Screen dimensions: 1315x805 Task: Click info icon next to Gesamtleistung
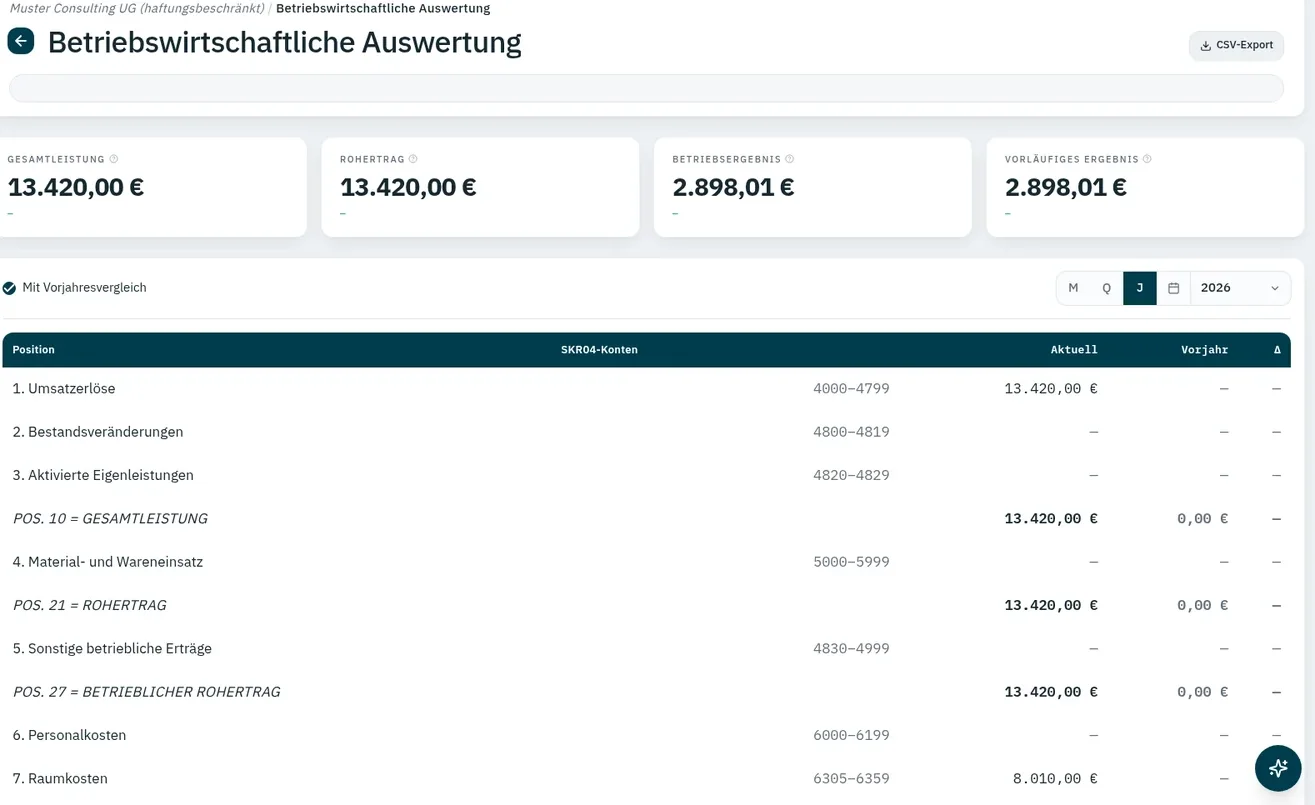click(114, 159)
